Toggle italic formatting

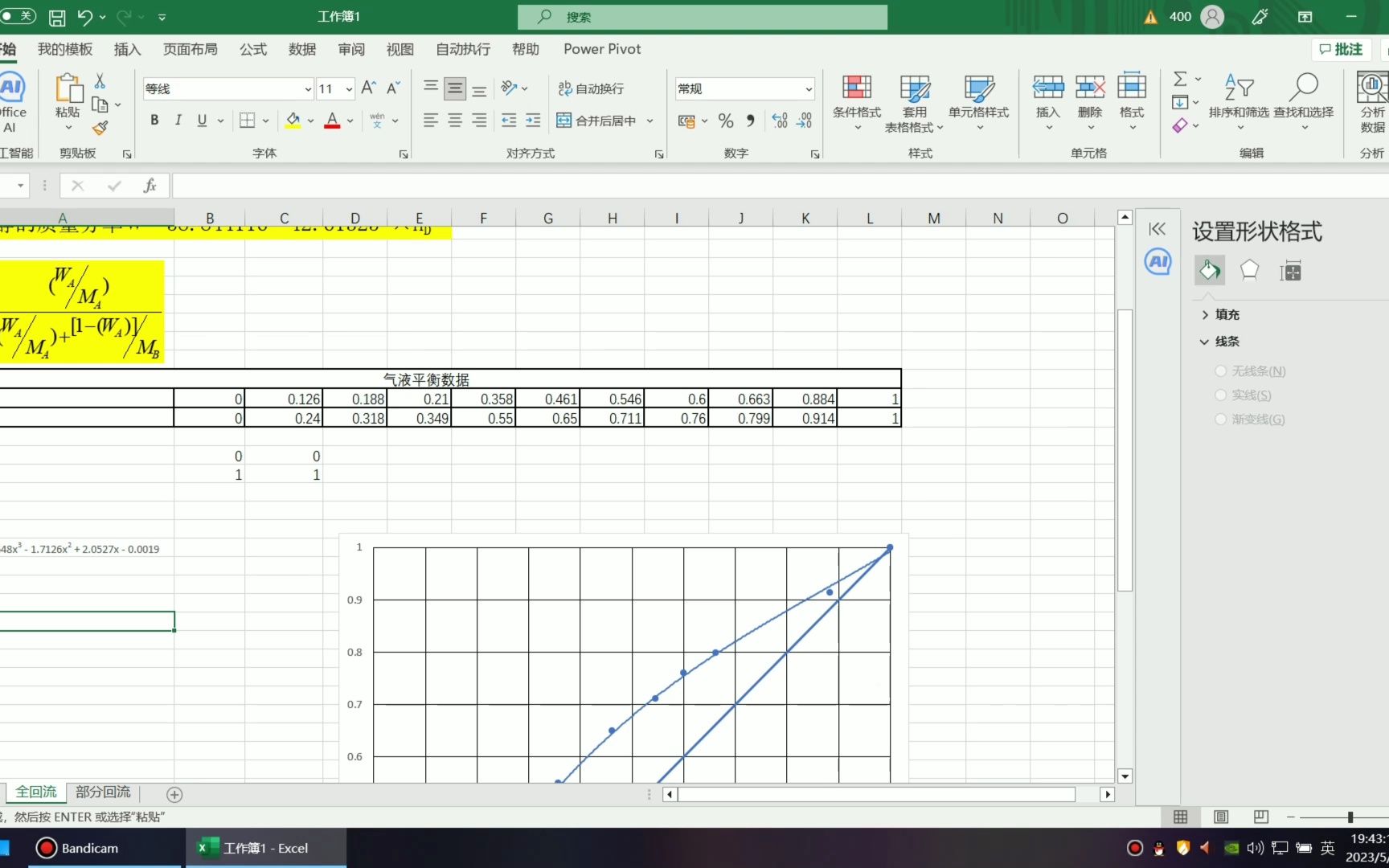(178, 121)
